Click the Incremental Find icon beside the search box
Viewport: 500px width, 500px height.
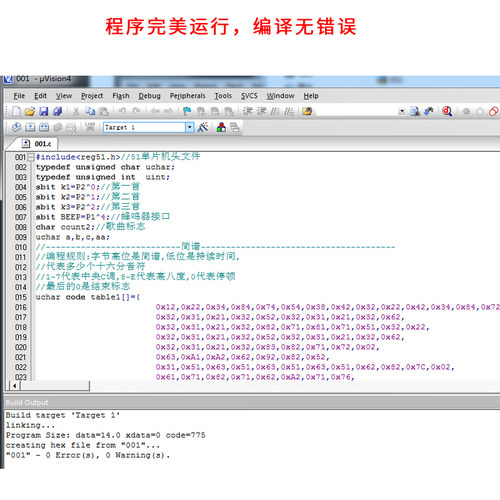(429, 111)
